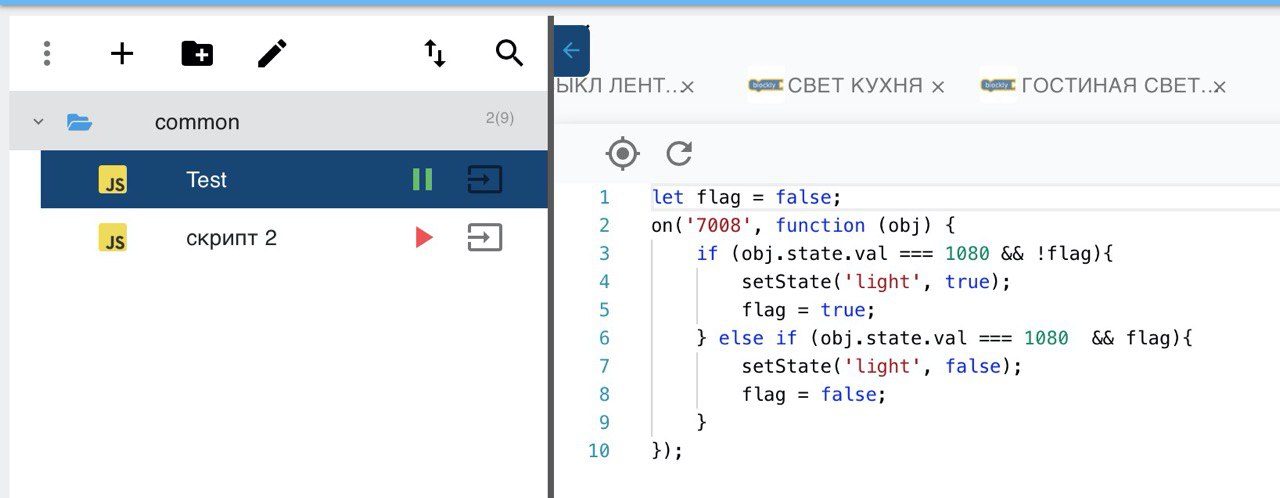Click JS icon of Test script
1280x498 pixels.
pyautogui.click(x=113, y=180)
